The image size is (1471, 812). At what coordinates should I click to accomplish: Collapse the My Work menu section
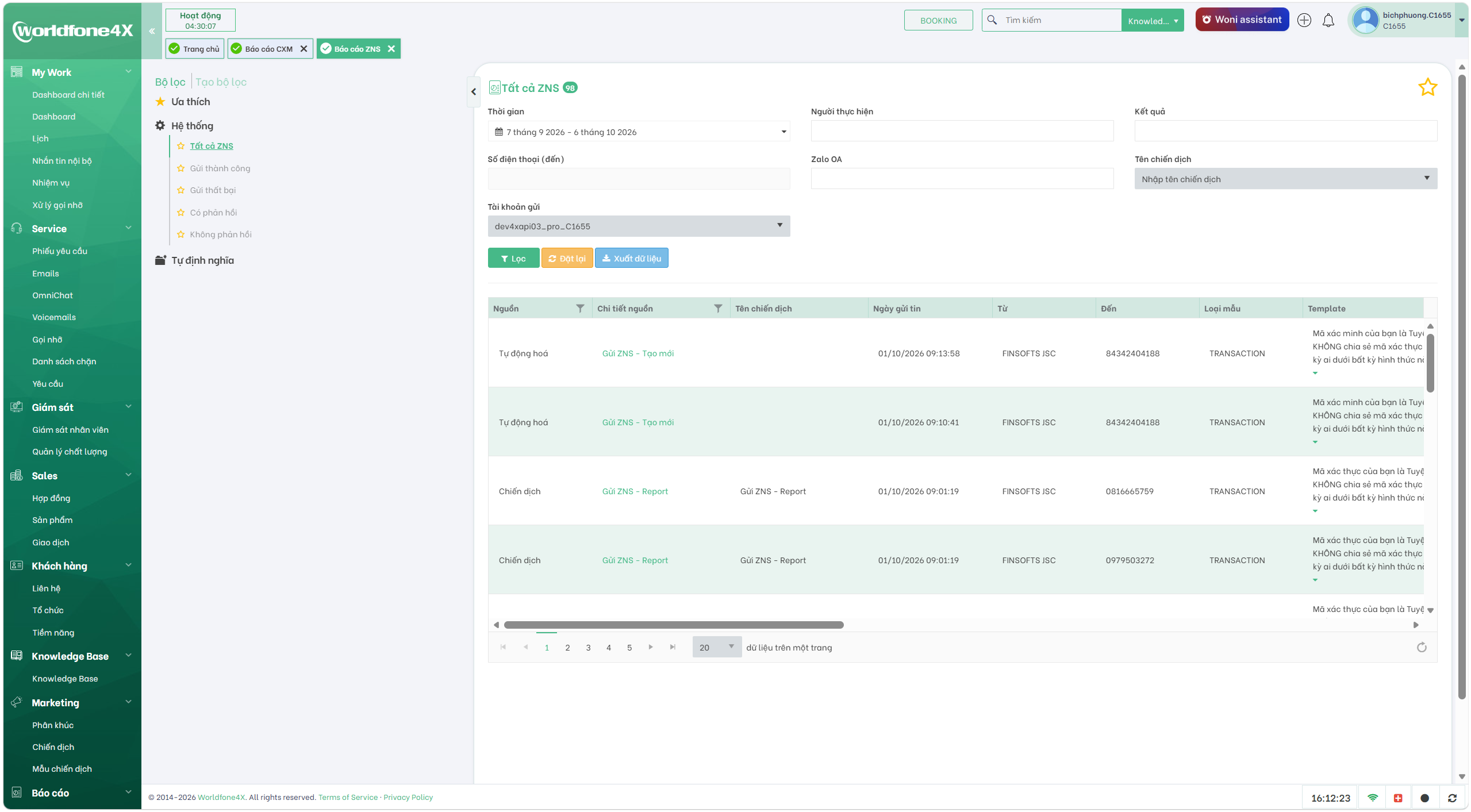129,71
